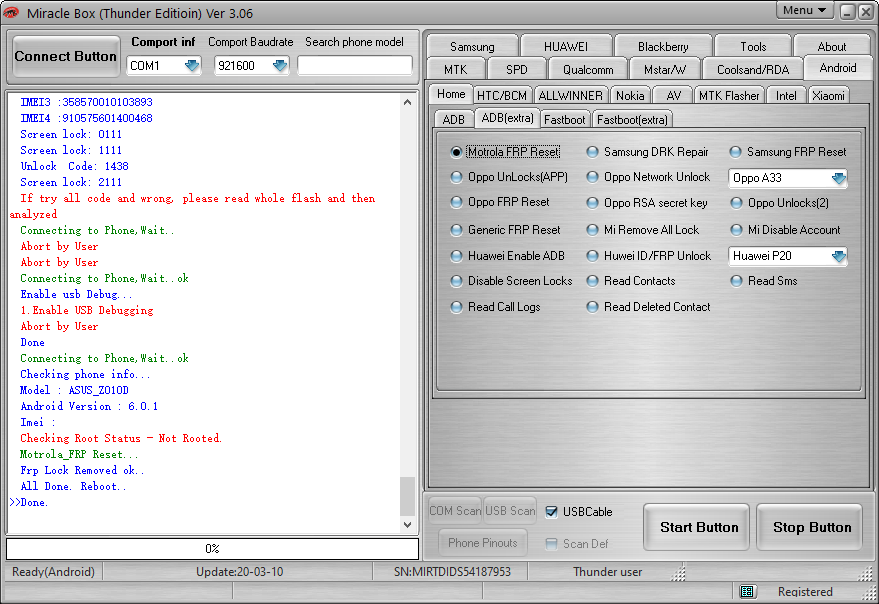
Task: Click the log panel scrollbar thumb
Action: coord(408,496)
